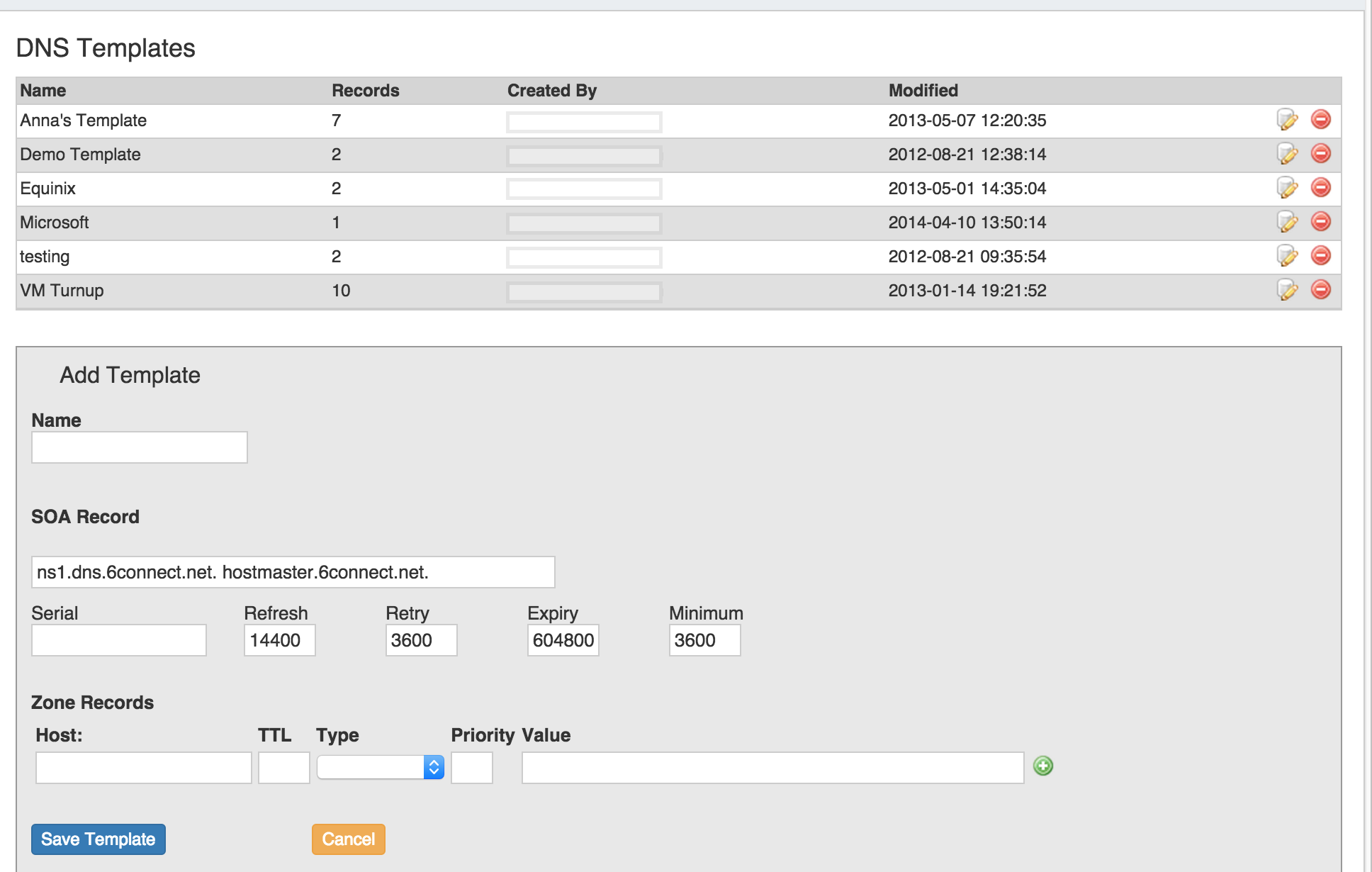
Task: Click the SOA record nameserver field
Action: click(293, 572)
